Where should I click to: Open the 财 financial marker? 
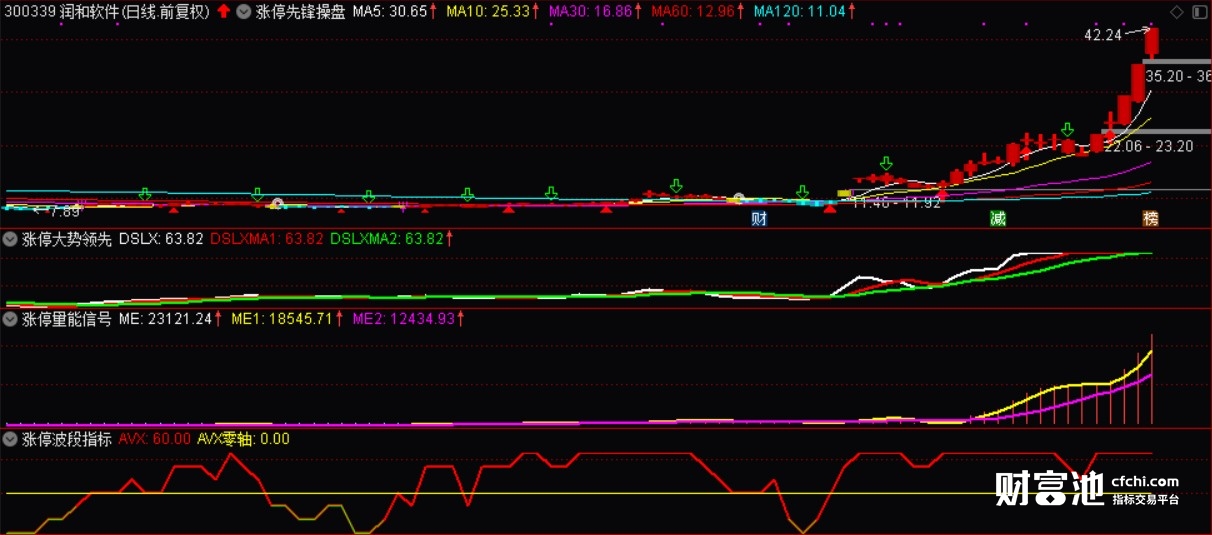pos(759,218)
